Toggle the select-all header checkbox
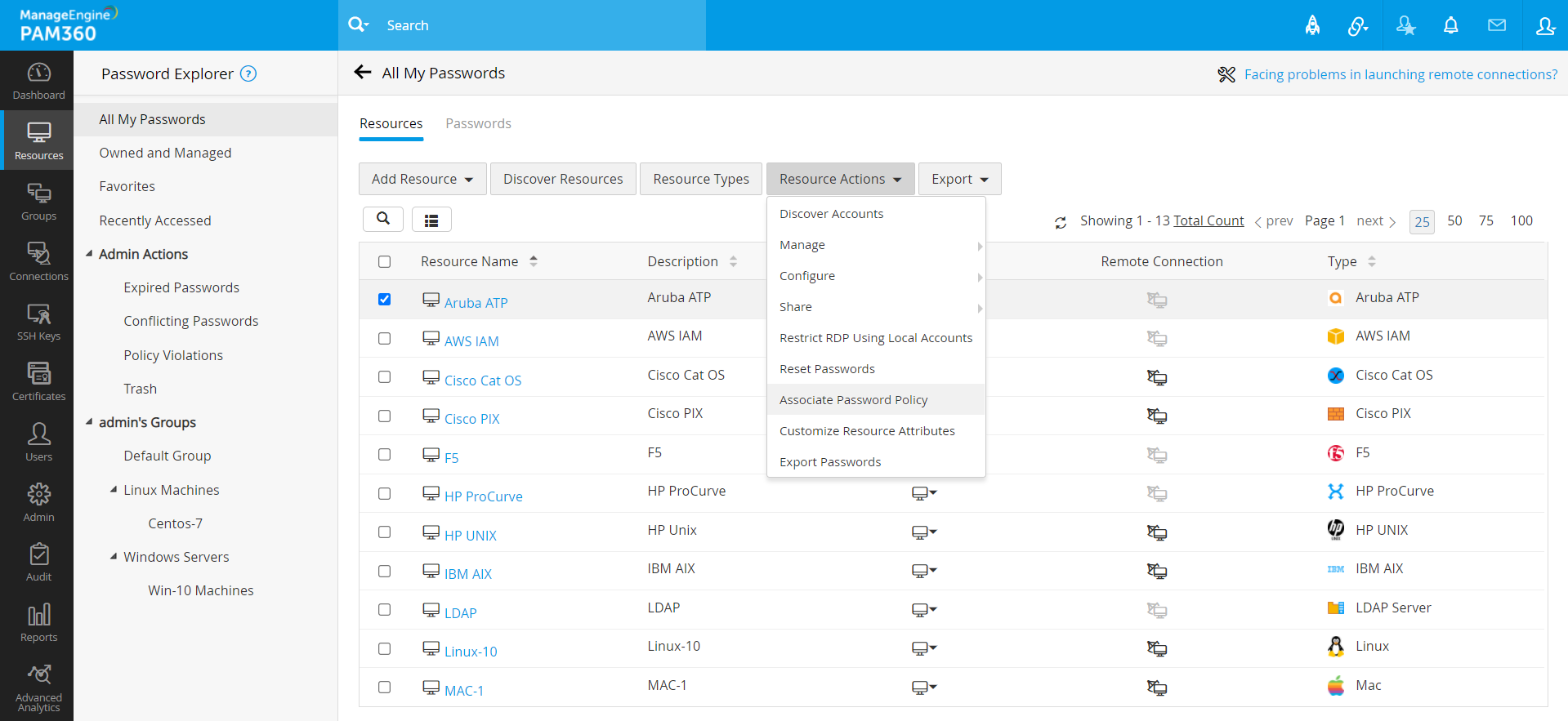The height and width of the screenshot is (721, 1568). tap(384, 262)
